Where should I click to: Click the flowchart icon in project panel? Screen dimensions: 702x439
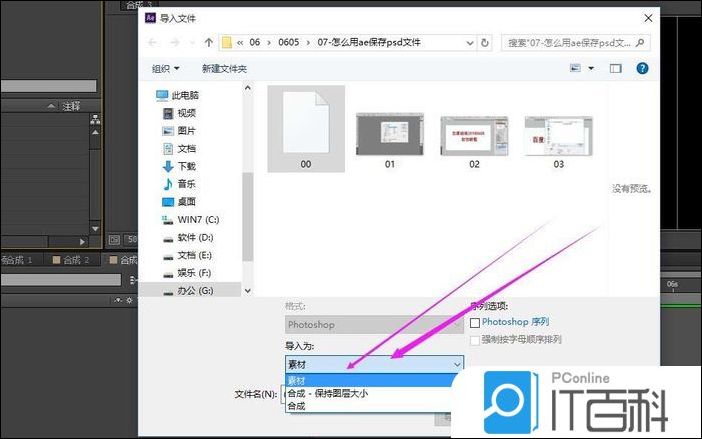point(95,119)
